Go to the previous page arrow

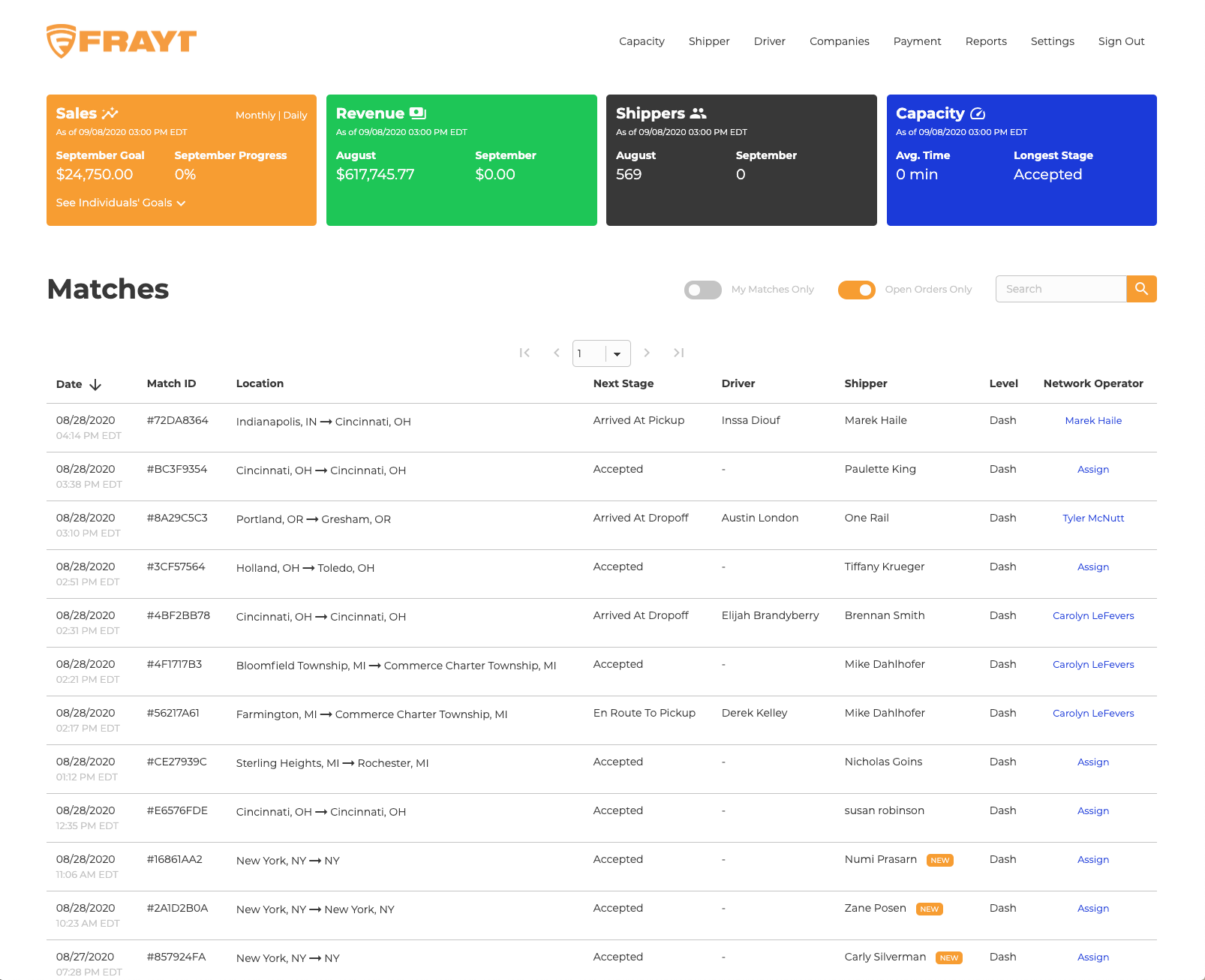pyautogui.click(x=557, y=353)
